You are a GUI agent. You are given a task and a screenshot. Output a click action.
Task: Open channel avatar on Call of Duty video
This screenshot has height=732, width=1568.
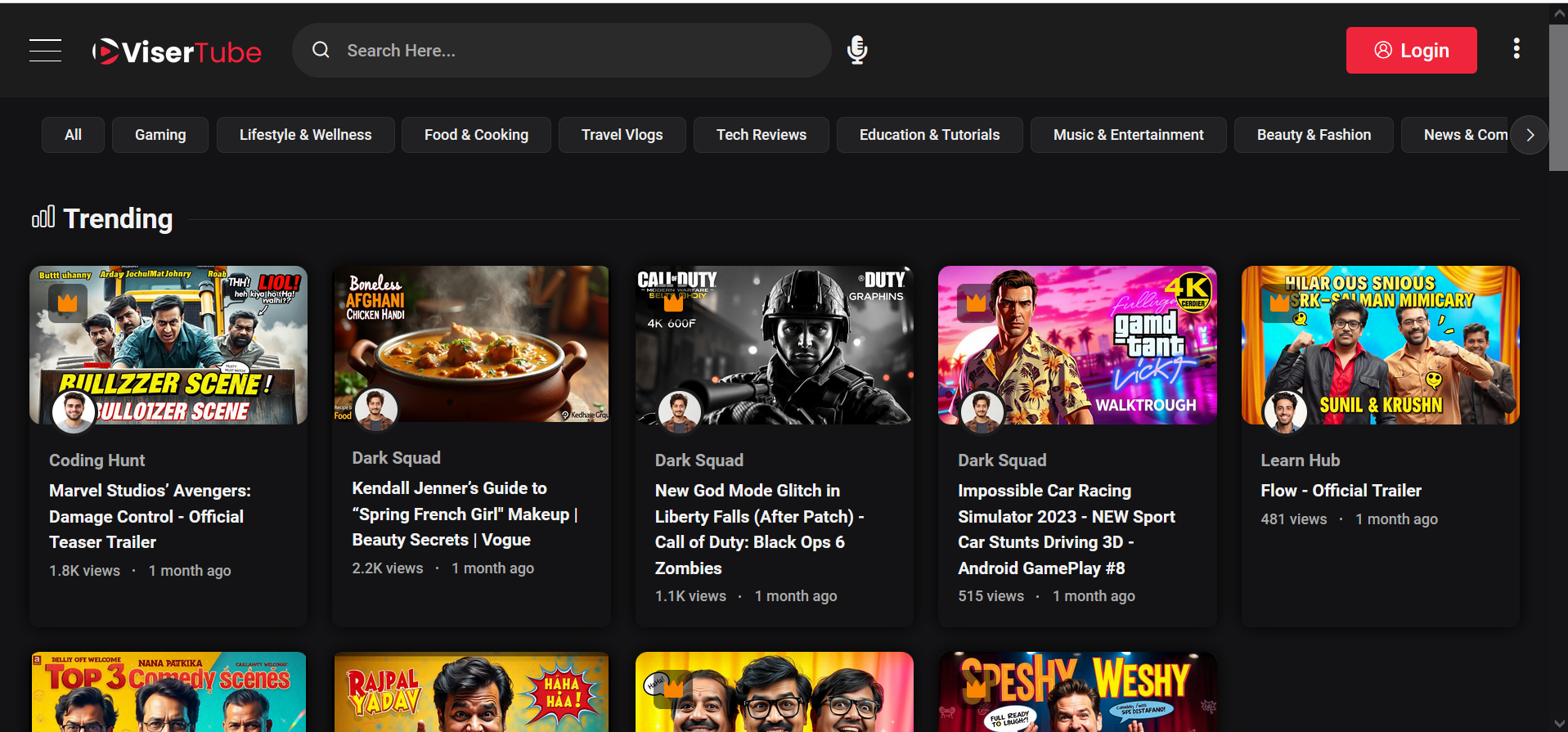[x=680, y=411]
